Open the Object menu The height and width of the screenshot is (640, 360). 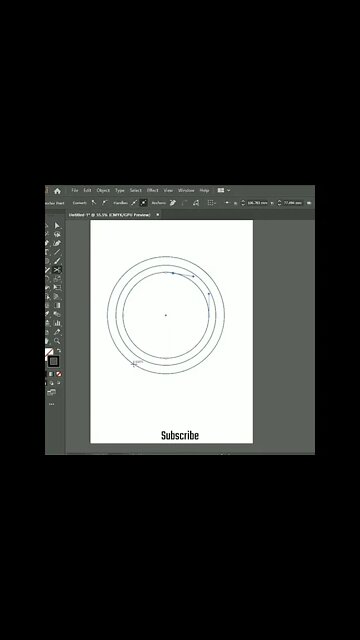(103, 190)
